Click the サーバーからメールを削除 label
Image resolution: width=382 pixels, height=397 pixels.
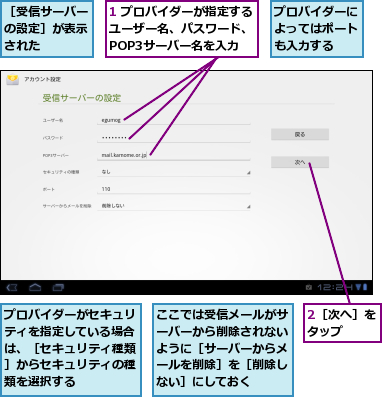67,206
